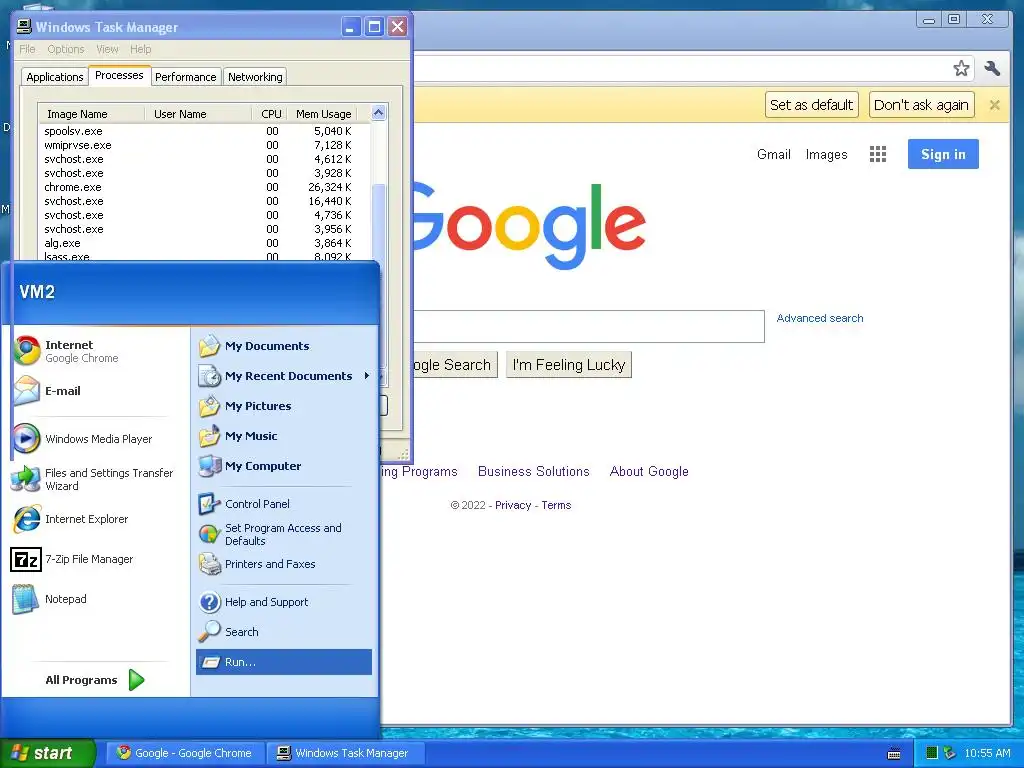The height and width of the screenshot is (768, 1024).
Task: Open My Music folder
Action: [251, 436]
